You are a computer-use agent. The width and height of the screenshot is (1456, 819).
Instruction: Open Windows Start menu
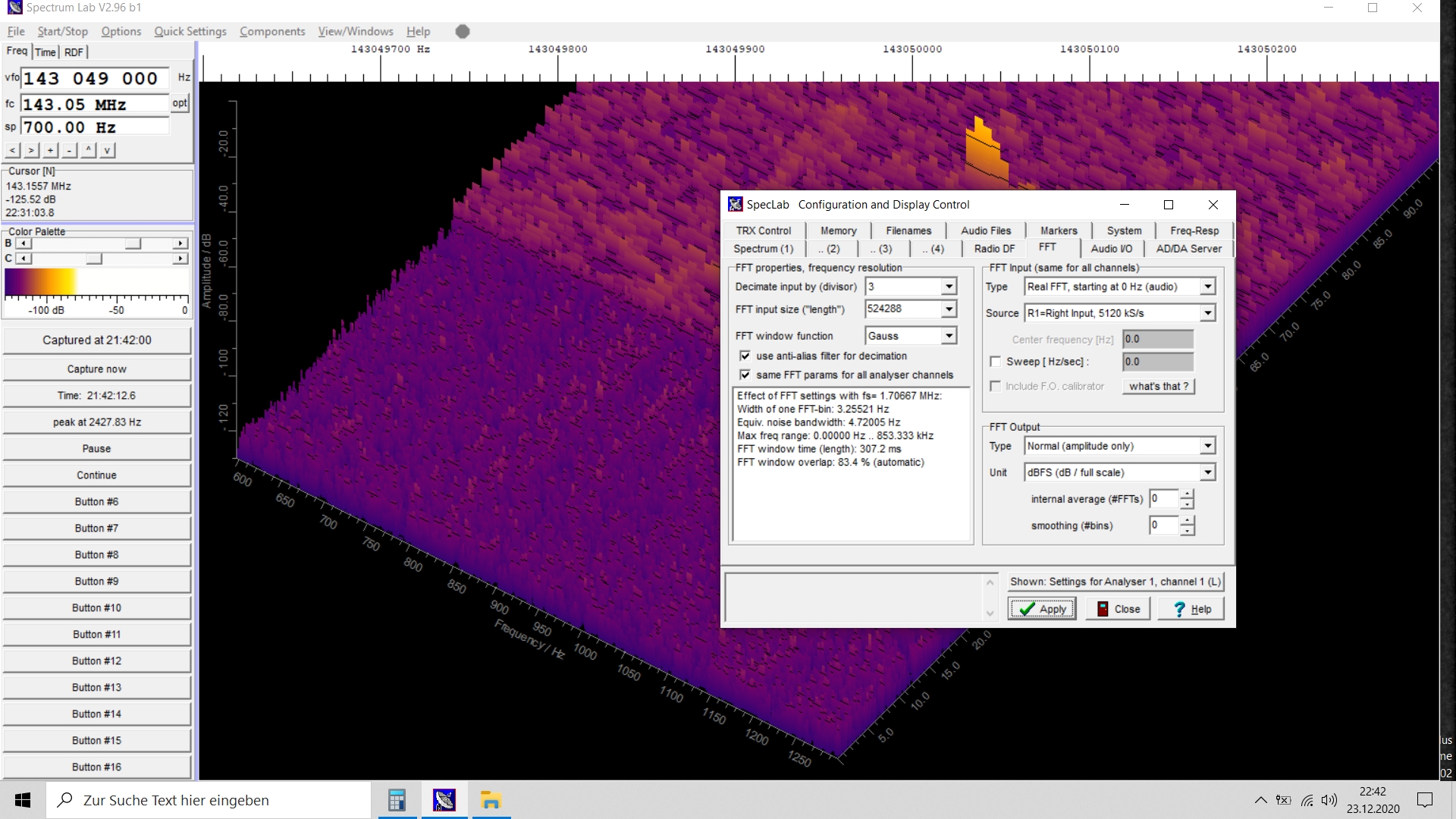(x=23, y=800)
